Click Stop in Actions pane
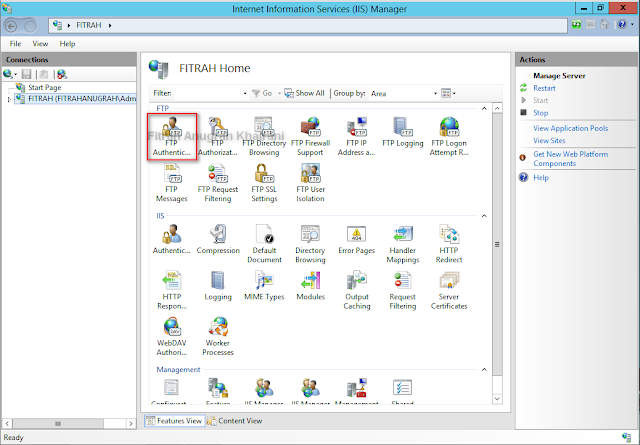640x445 pixels. point(540,113)
